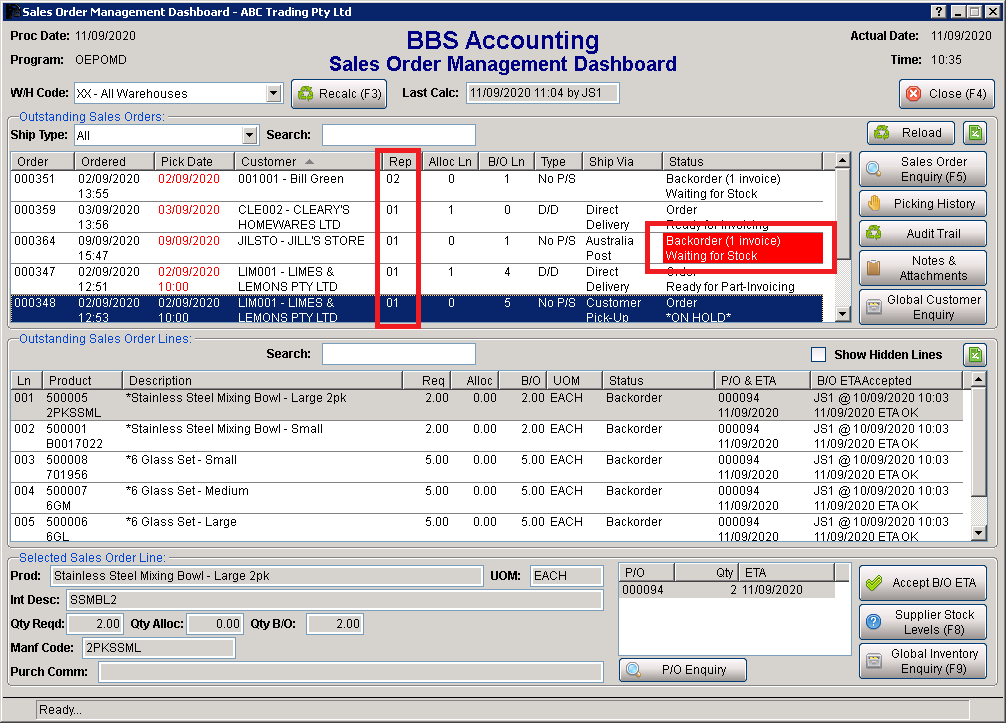The width and height of the screenshot is (1006, 723).
Task: Launch the P/O Enquiry lookup
Action: pyautogui.click(x=682, y=669)
